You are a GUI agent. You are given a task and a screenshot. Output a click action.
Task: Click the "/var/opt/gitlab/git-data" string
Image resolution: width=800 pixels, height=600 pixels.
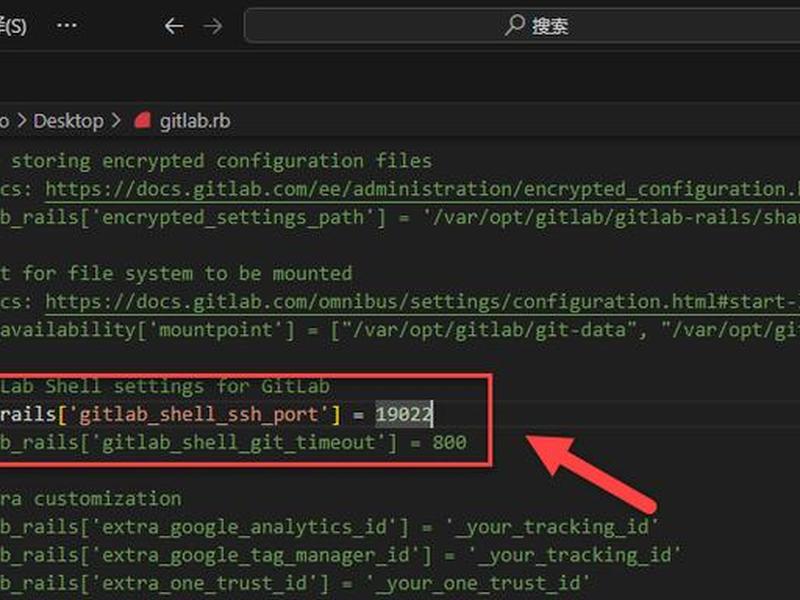click(x=489, y=330)
